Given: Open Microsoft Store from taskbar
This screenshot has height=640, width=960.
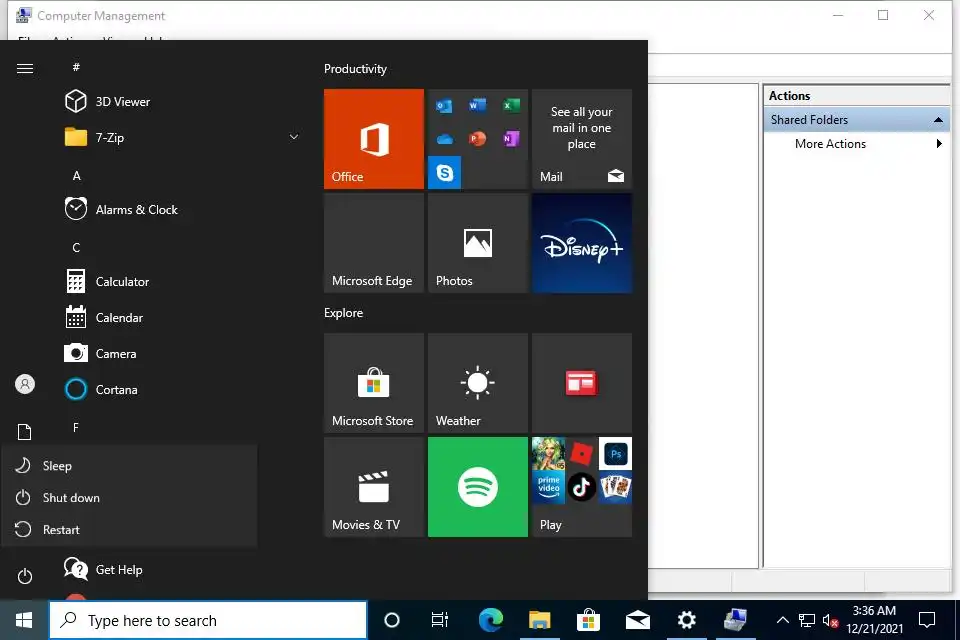Looking at the screenshot, I should [x=588, y=620].
